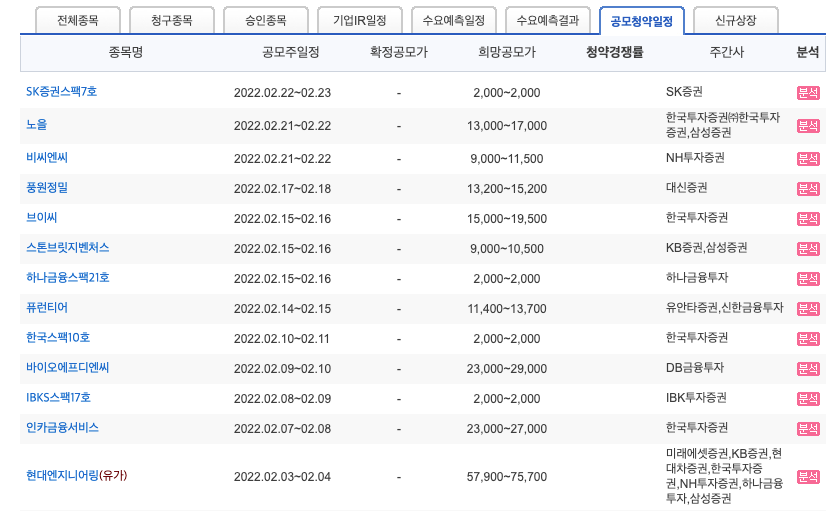Click the 분석 badge for SK증권스팩7호

click(808, 93)
